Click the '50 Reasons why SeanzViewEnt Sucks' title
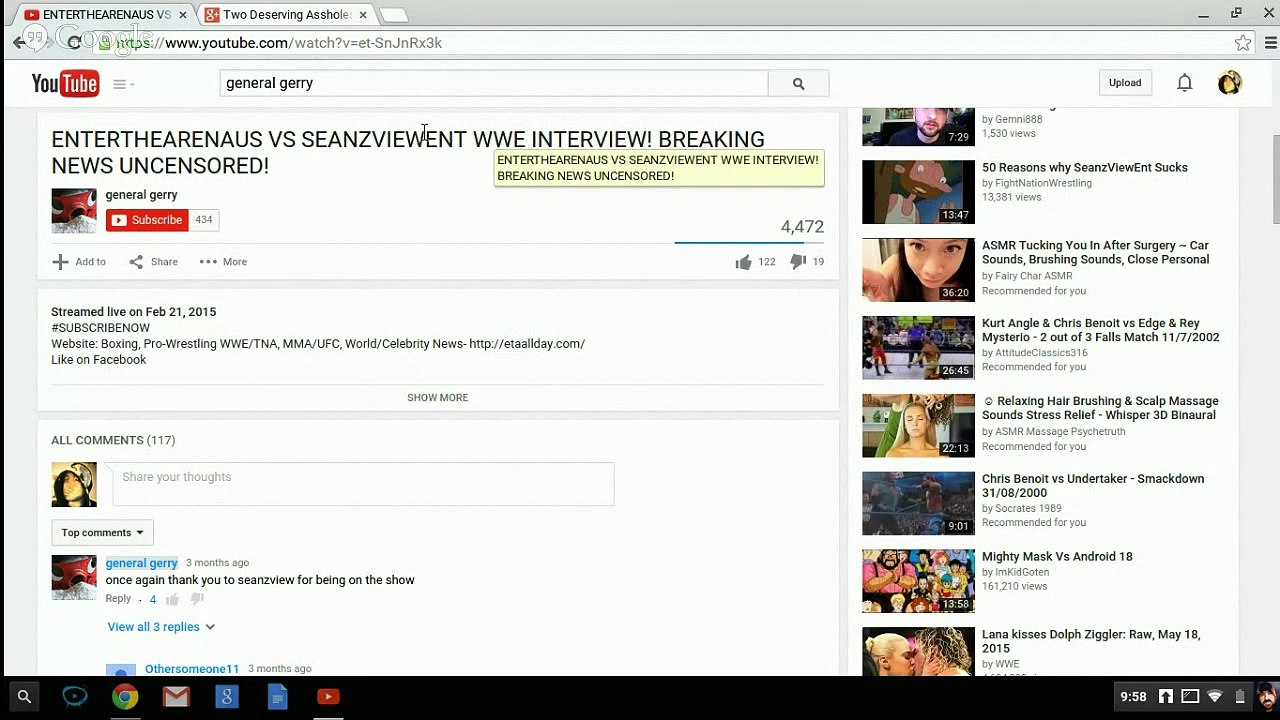Screen dimensions: 1280x720 [1085, 168]
